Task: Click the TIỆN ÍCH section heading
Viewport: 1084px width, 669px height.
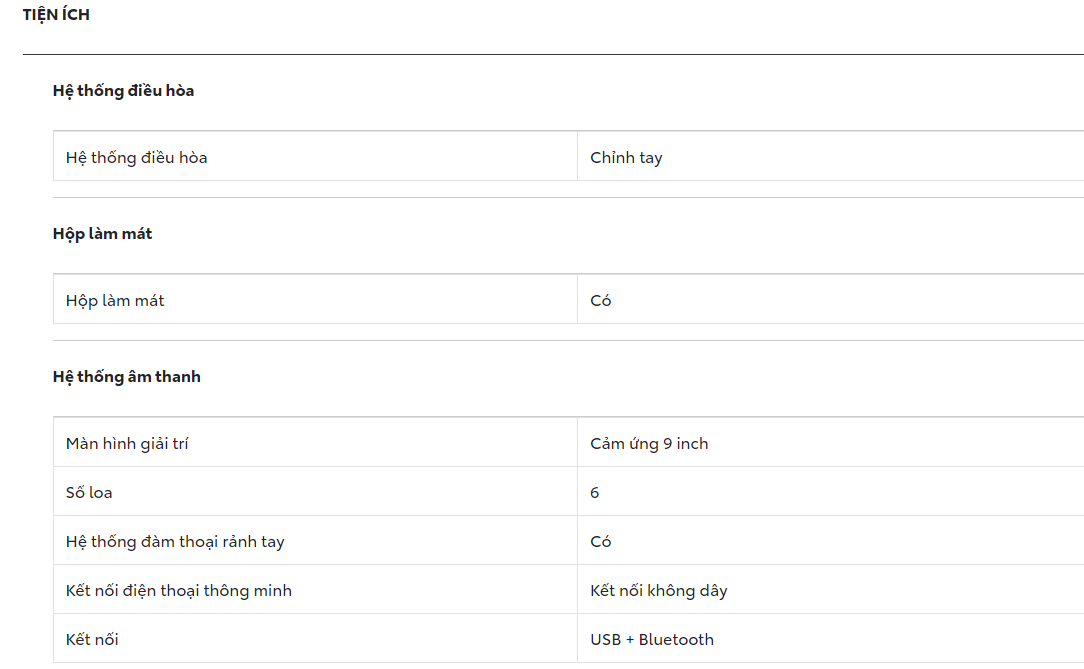Action: click(x=56, y=15)
